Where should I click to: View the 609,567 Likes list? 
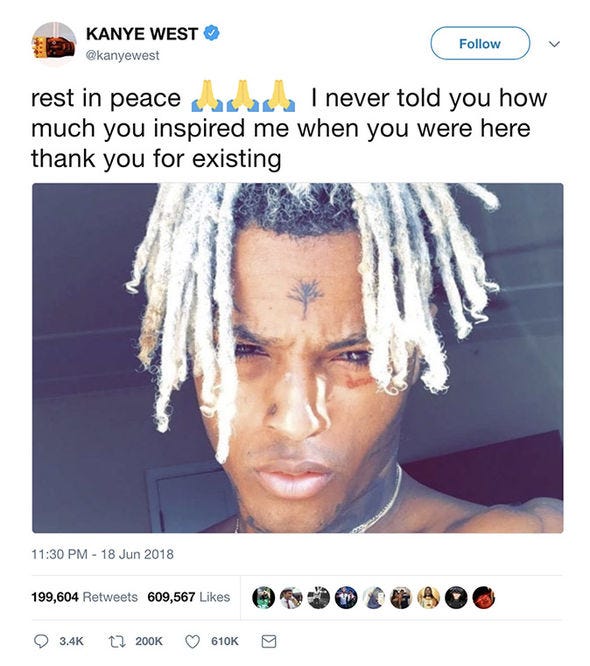click(x=189, y=597)
